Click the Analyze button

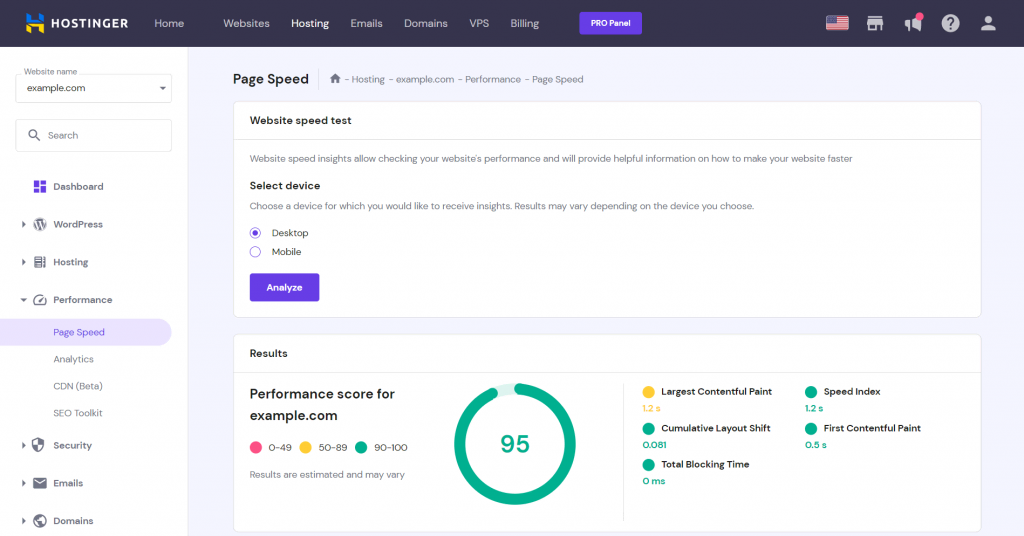[x=284, y=288]
